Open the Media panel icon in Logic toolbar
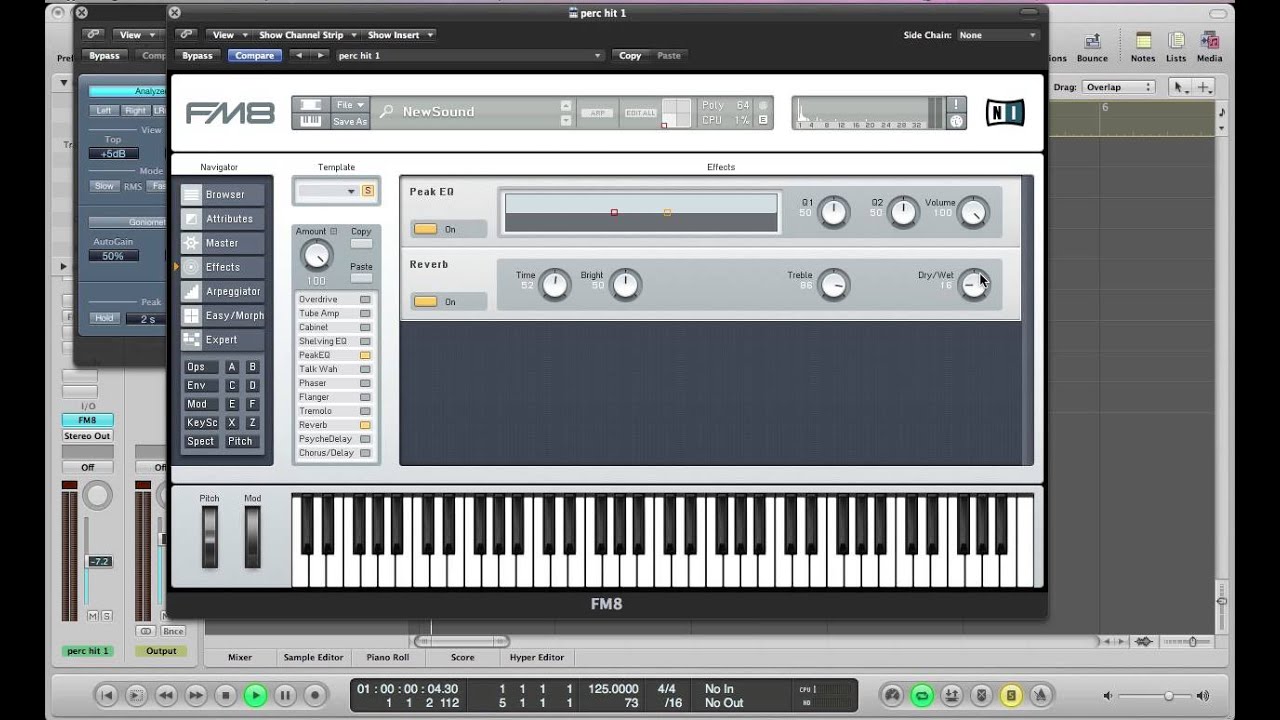Screen dimensions: 1280x720 point(1209,47)
